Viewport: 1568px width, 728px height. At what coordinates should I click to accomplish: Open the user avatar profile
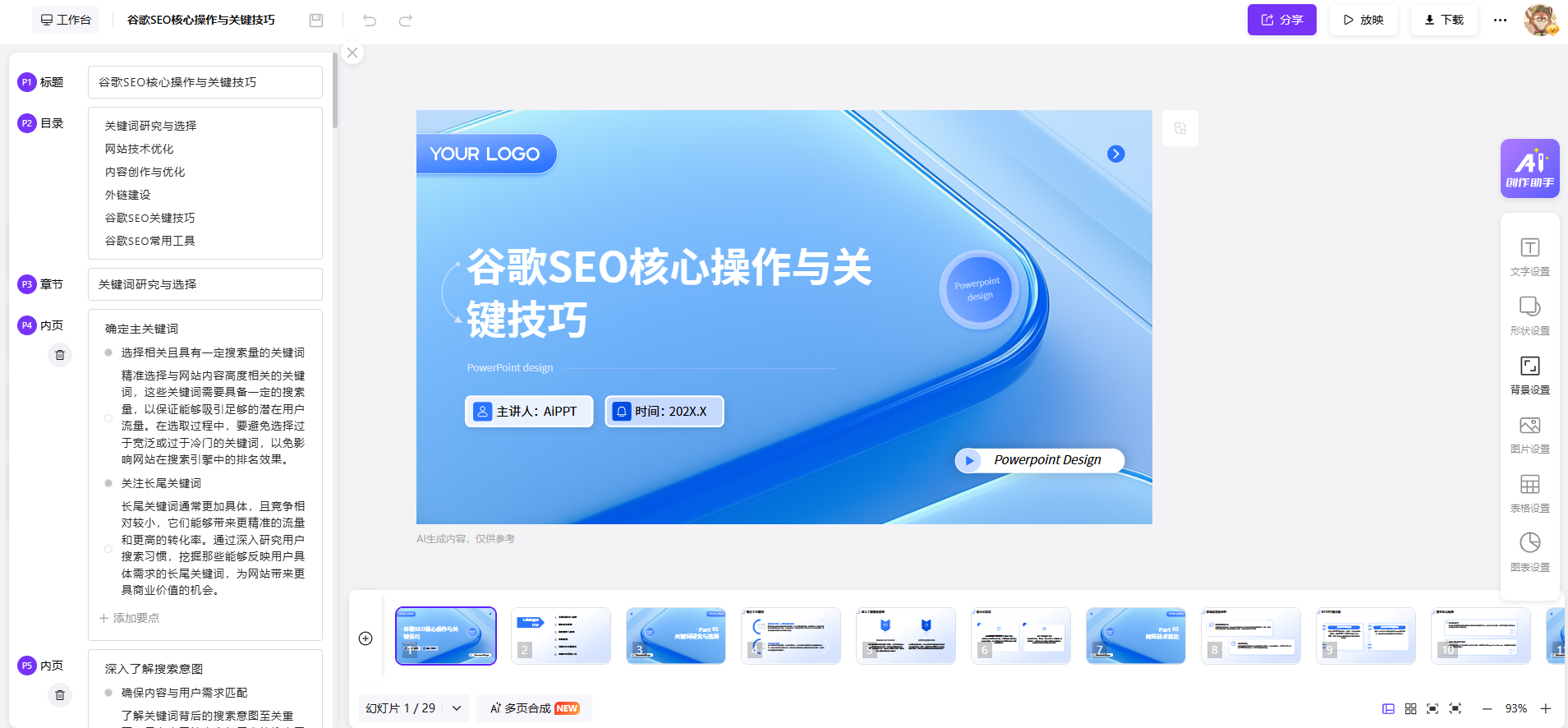pos(1541,20)
